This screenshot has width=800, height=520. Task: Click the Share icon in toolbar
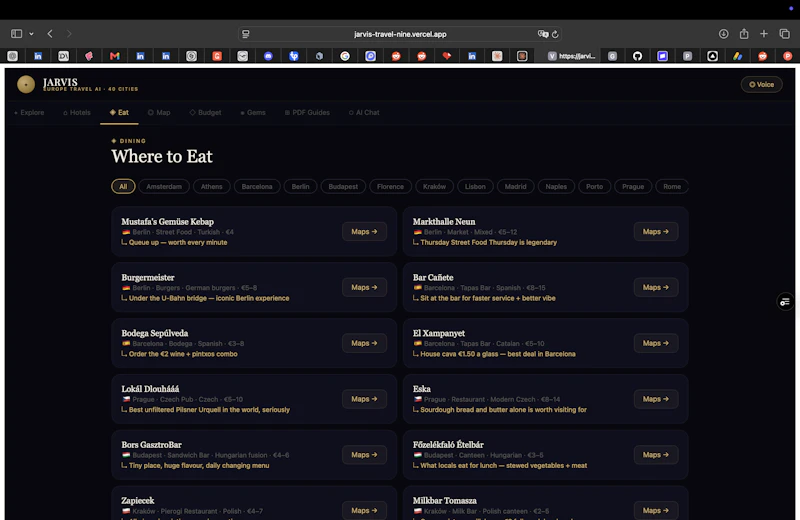(x=744, y=34)
